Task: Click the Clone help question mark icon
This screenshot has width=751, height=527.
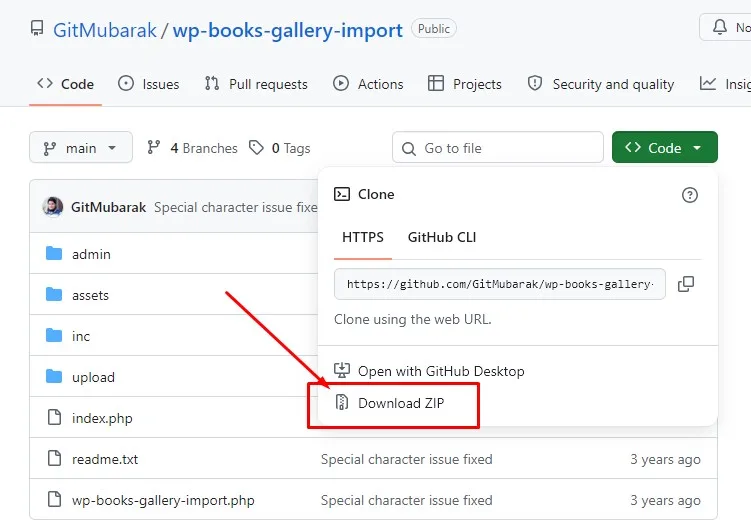Action: click(690, 195)
